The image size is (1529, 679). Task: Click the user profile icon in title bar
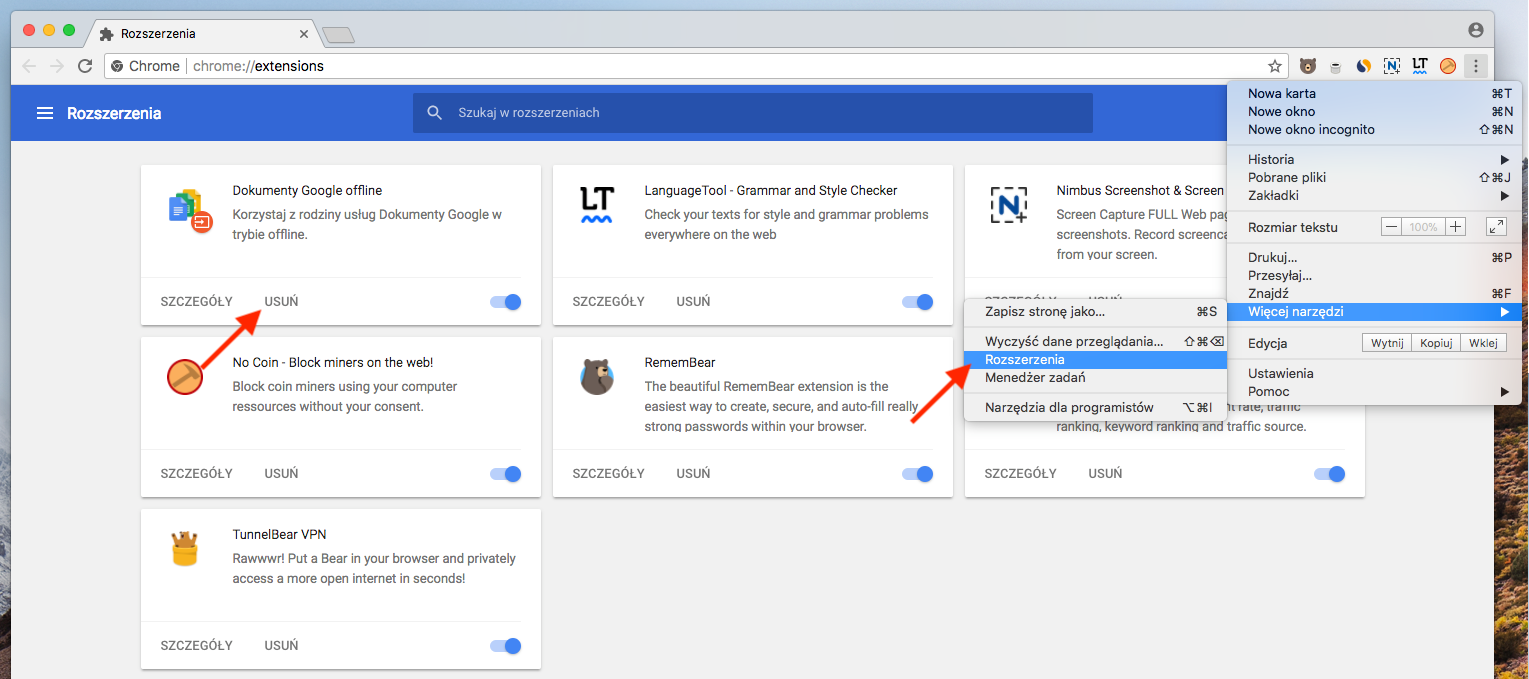(1476, 30)
